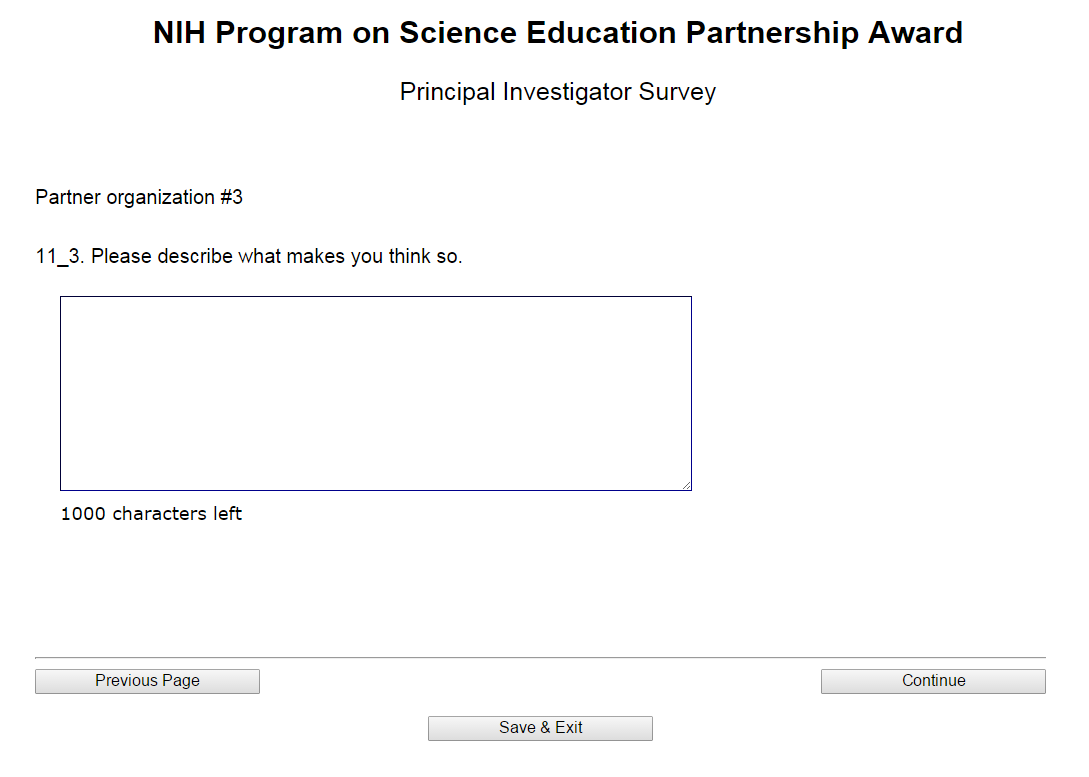Focus the response description text area
This screenshot has height=777, width=1089.
[375, 393]
